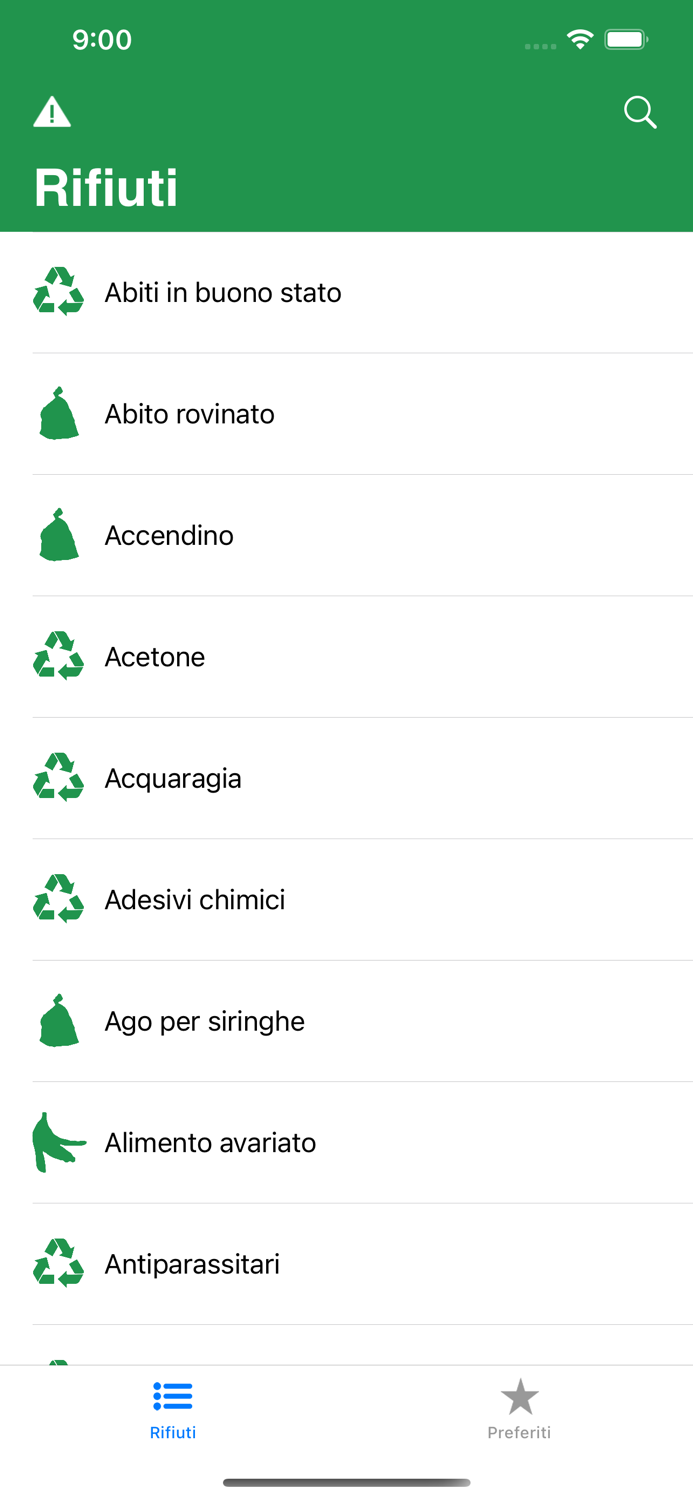Image resolution: width=693 pixels, height=1500 pixels.
Task: Tap trash bag icon beside Accendino
Action: (58, 535)
